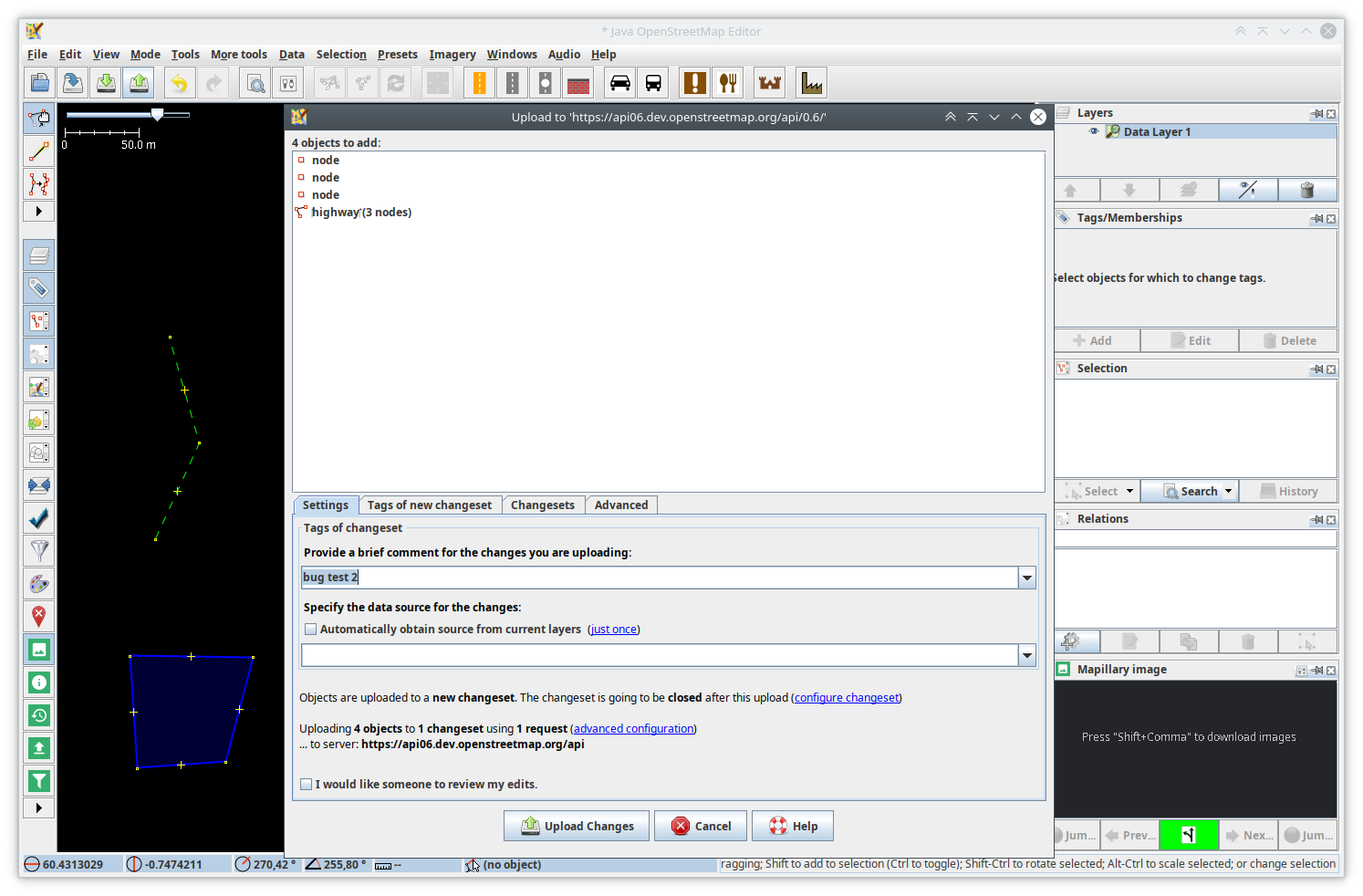1363x896 pixels.
Task: Click the upload data toolbar icon
Action: pos(139,84)
